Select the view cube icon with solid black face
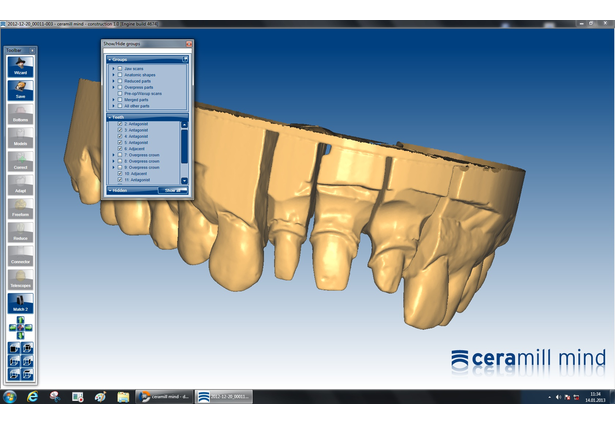This screenshot has height=424, width=615. pos(14,348)
